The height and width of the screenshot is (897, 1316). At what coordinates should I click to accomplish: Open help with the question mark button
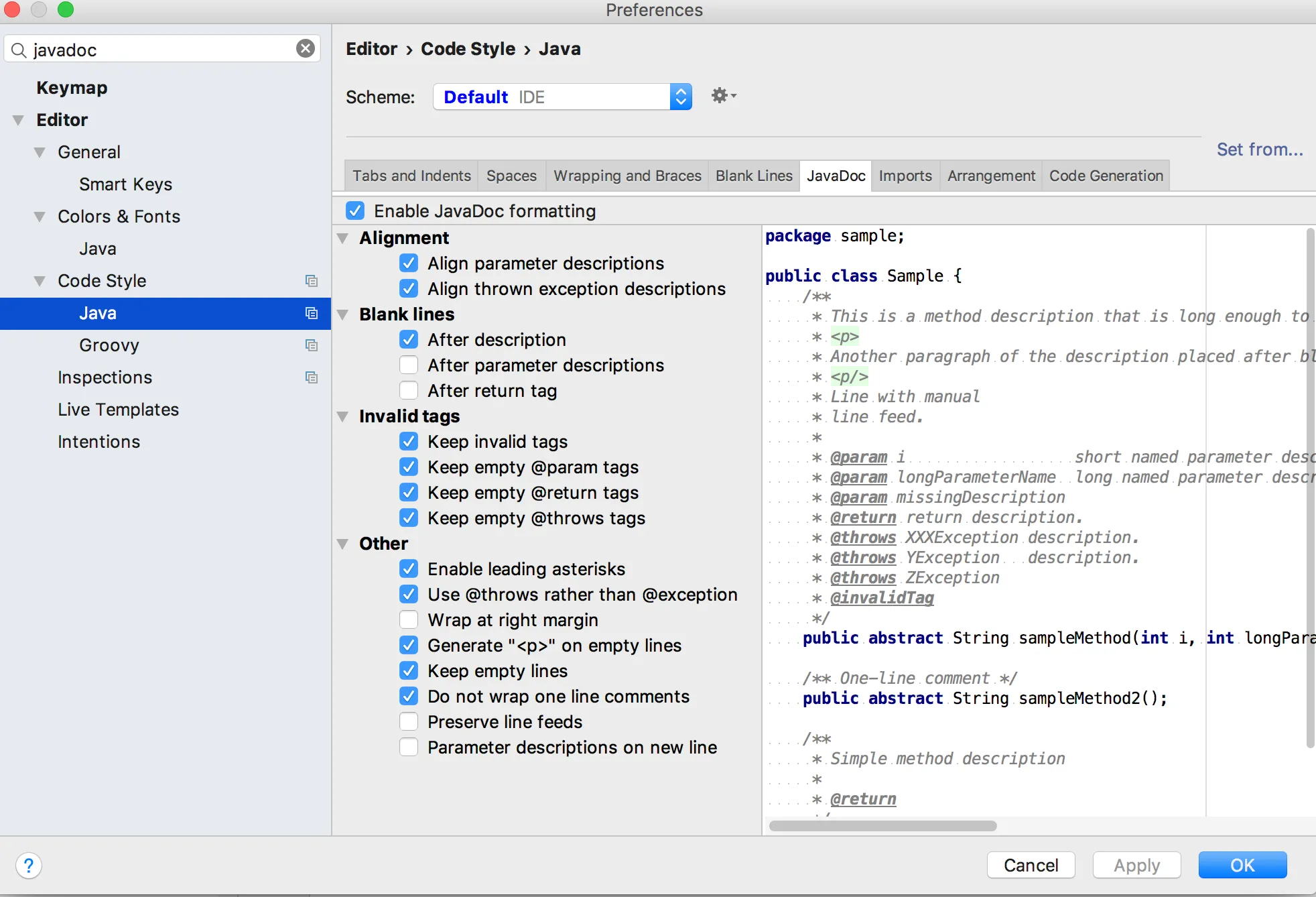click(29, 865)
